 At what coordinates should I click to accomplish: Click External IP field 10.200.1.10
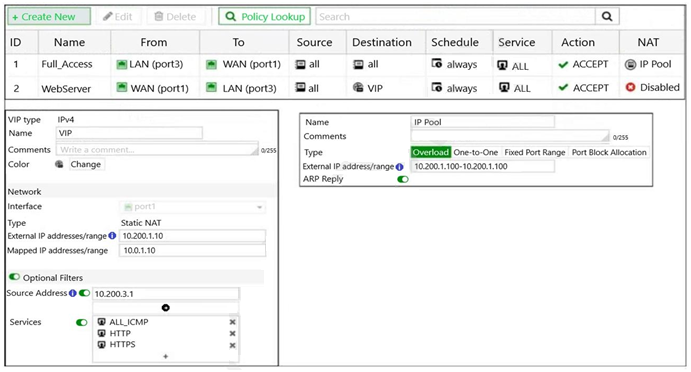coord(193,236)
